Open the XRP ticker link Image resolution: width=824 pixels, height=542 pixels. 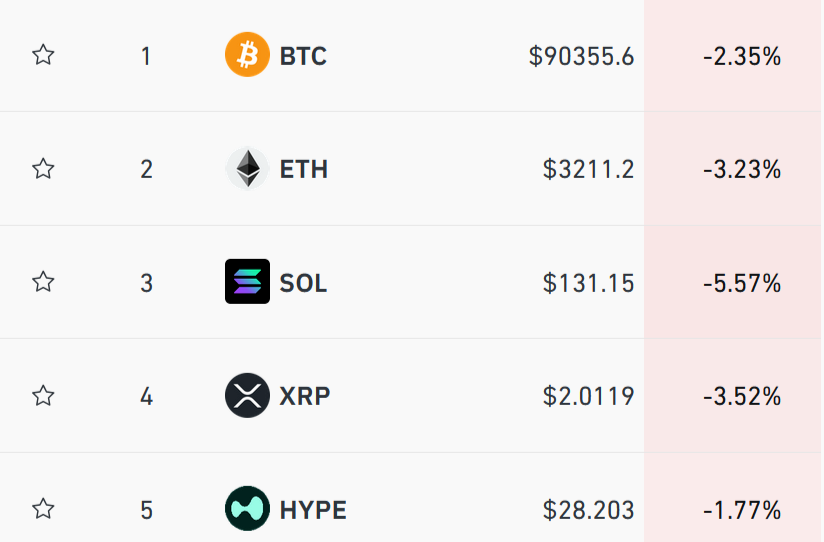pos(304,396)
